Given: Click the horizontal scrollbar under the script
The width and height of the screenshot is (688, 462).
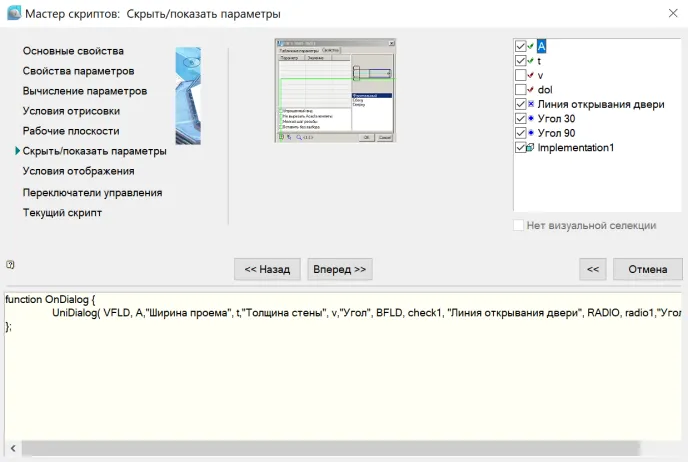Looking at the screenshot, I should 330,448.
